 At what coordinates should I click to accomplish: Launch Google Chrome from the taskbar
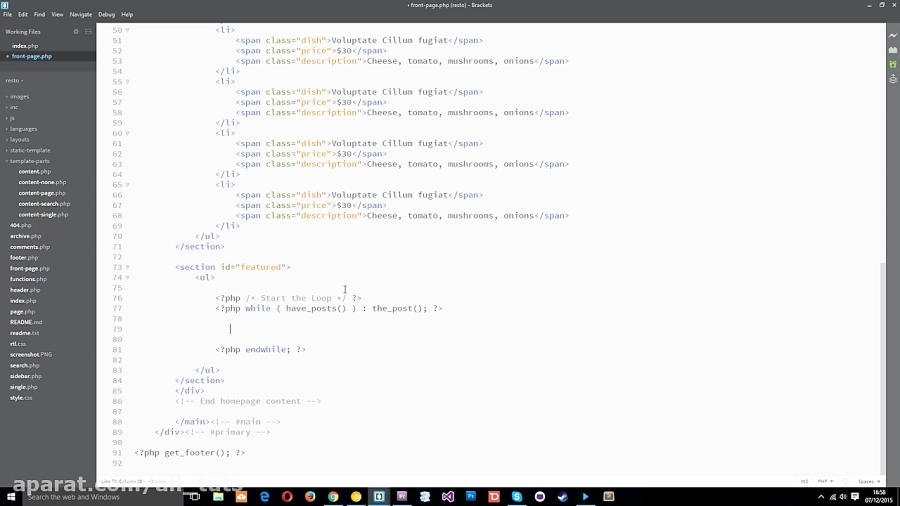click(x=333, y=497)
